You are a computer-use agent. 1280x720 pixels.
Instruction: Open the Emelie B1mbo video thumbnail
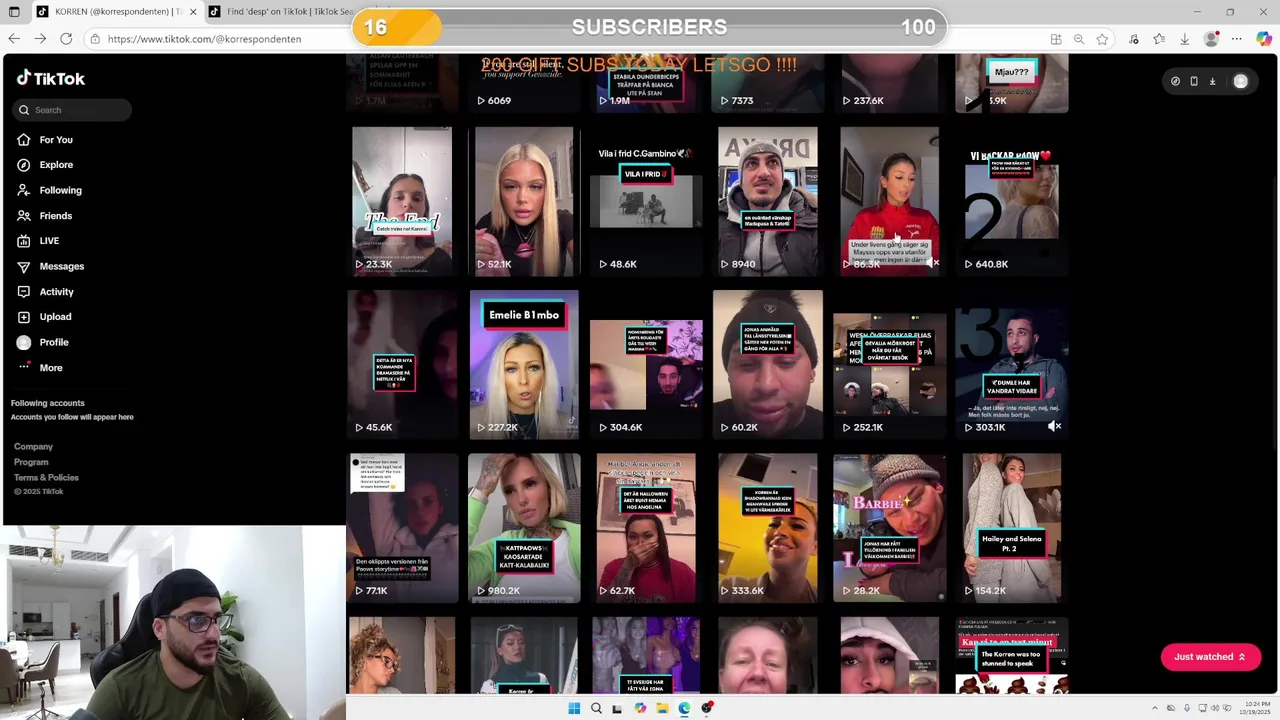pyautogui.click(x=524, y=365)
